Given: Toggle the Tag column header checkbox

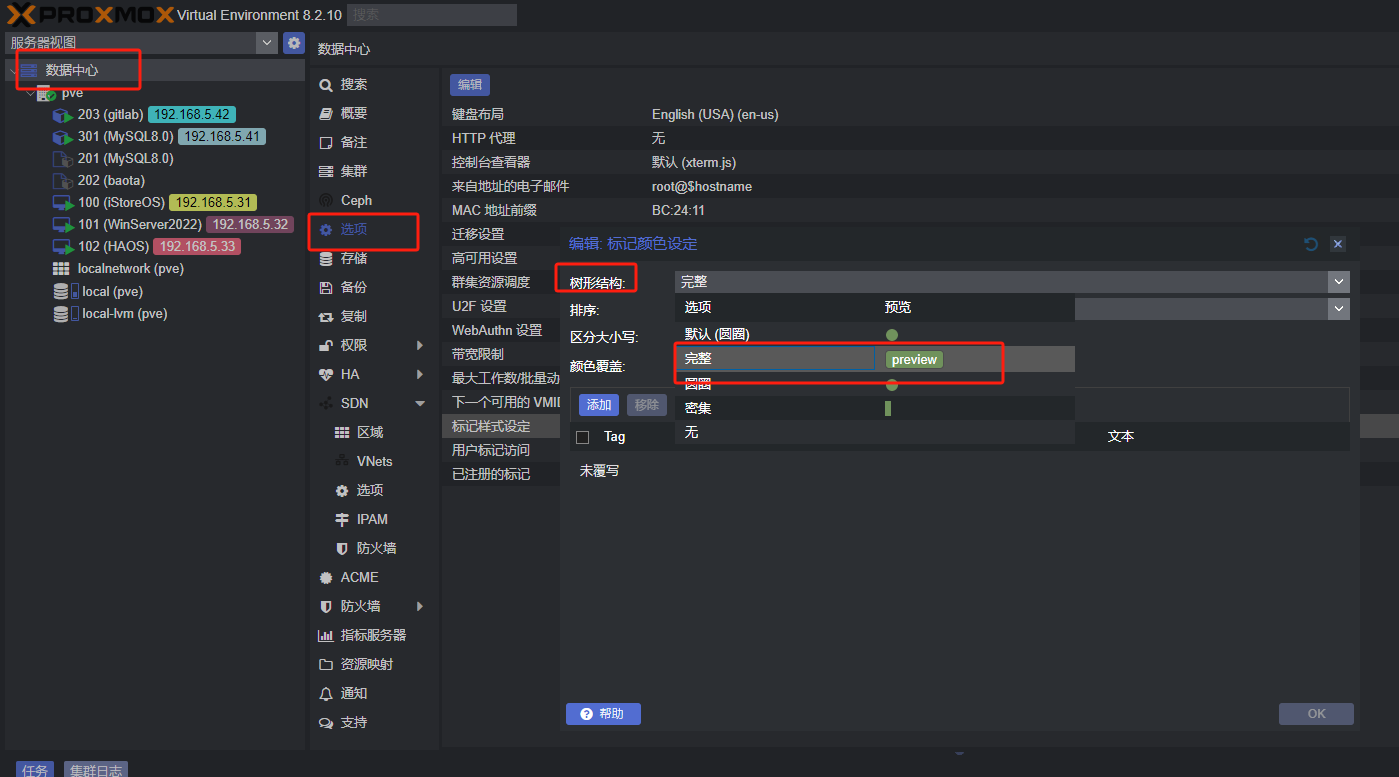Looking at the screenshot, I should click(583, 437).
